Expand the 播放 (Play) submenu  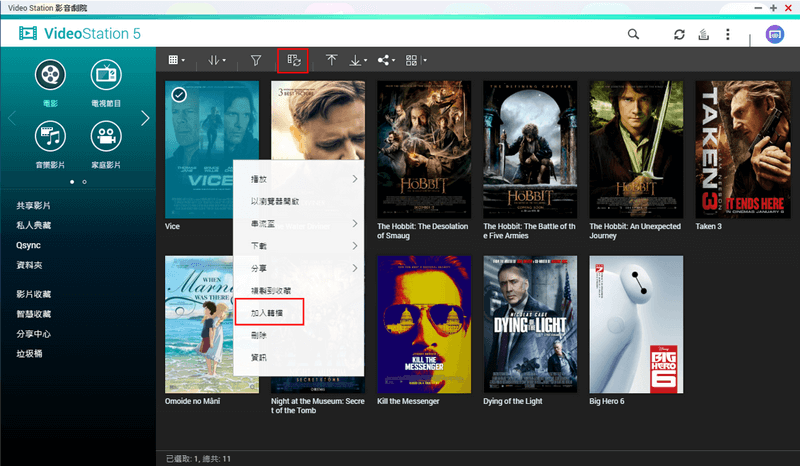[x=298, y=179]
